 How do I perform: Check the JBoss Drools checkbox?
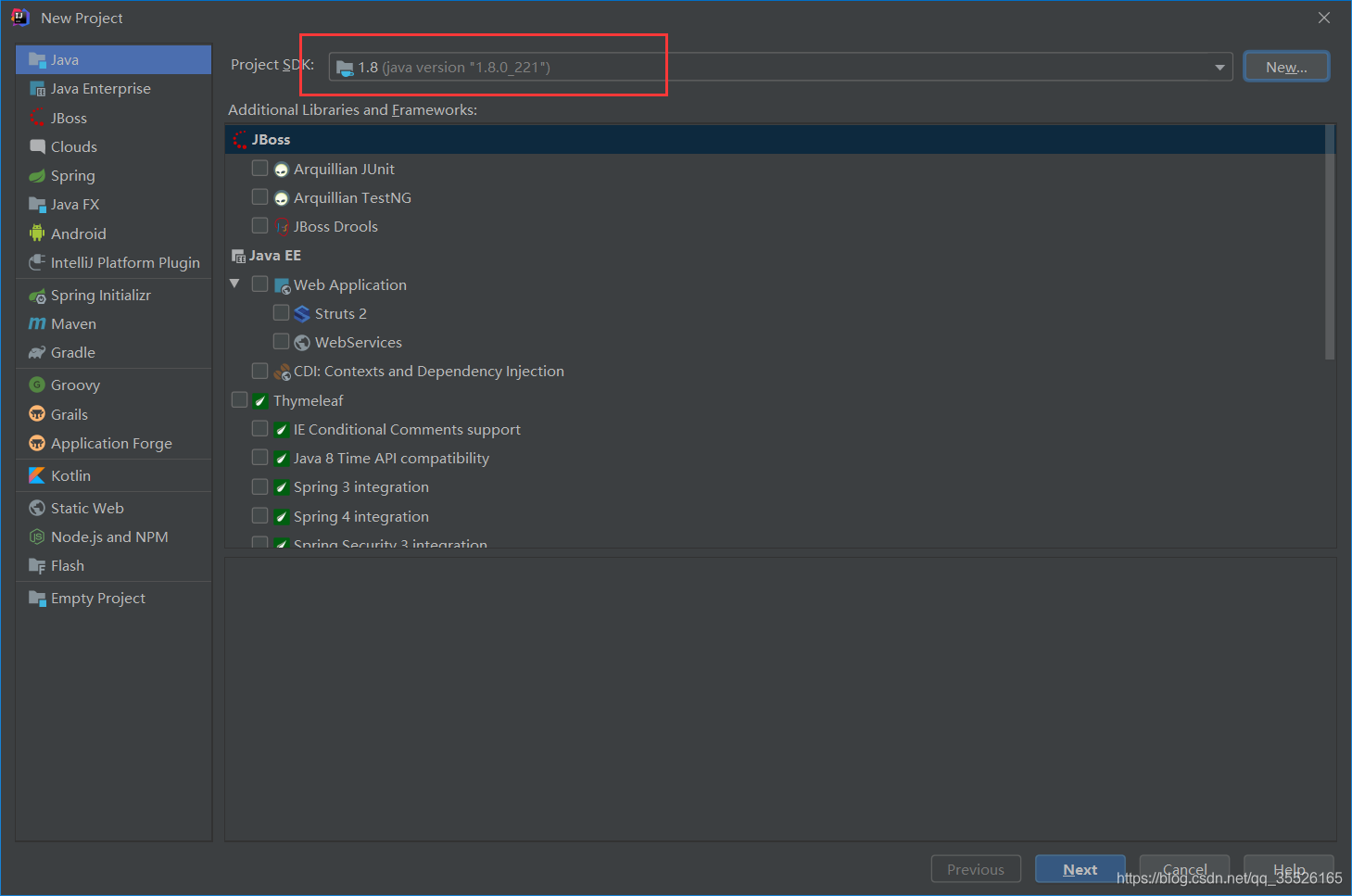[x=259, y=226]
